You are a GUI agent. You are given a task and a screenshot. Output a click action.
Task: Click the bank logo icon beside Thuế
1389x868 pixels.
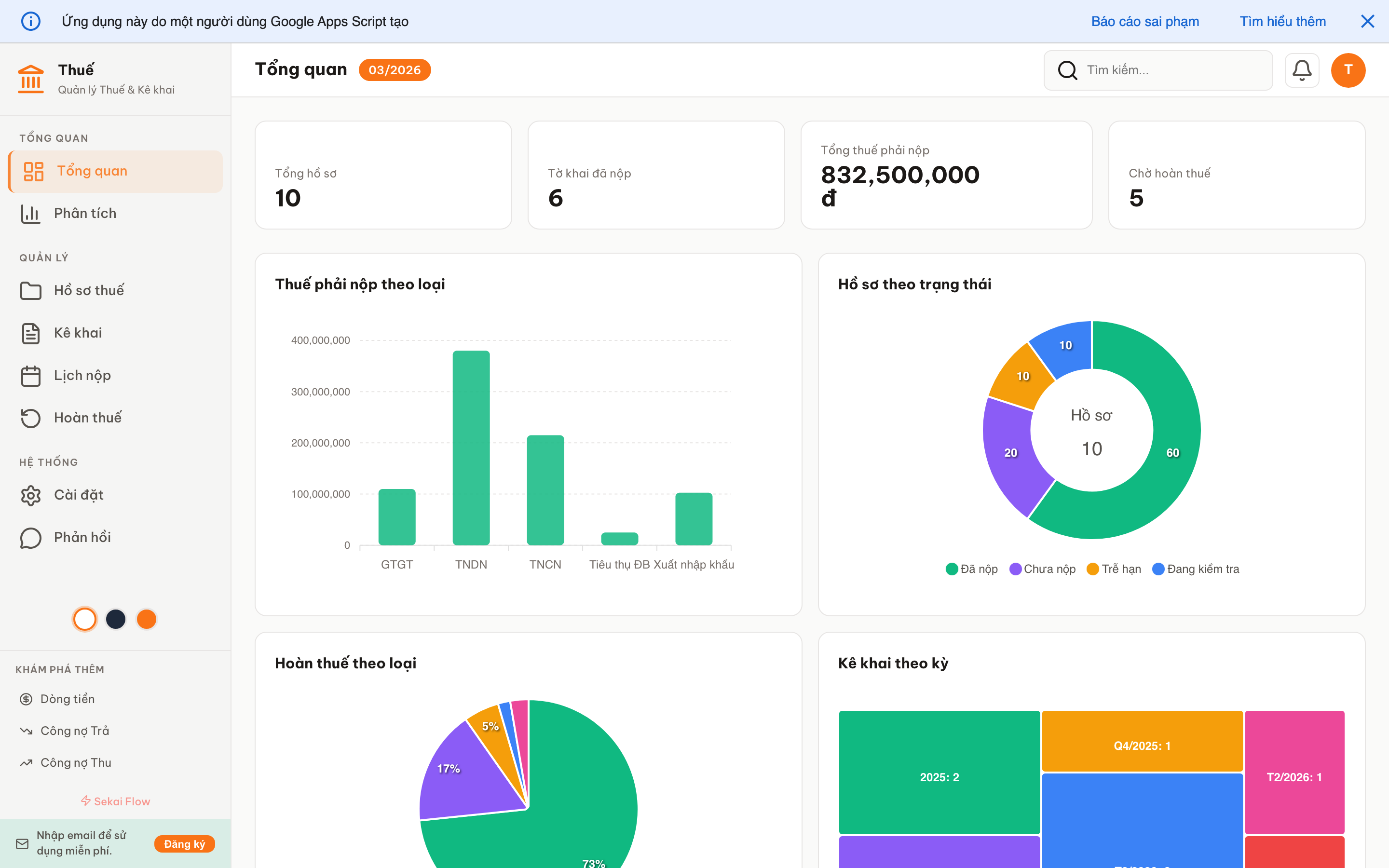(x=31, y=79)
